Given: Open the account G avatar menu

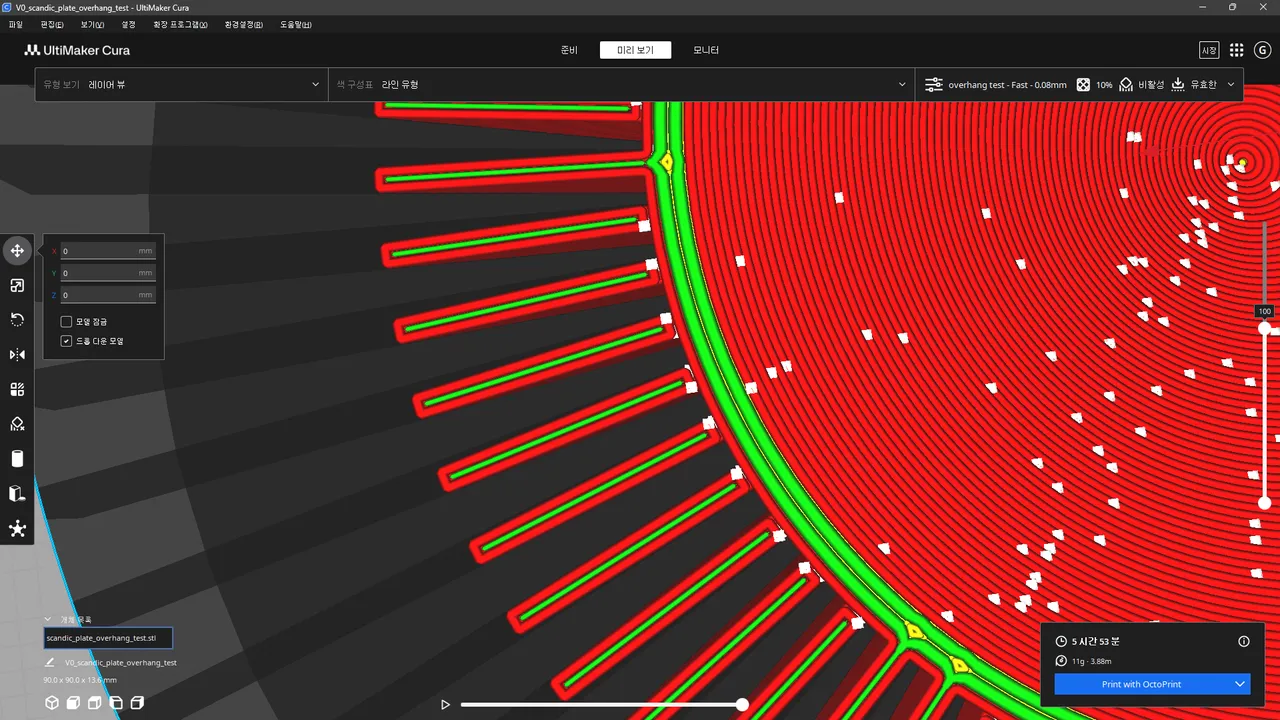Looking at the screenshot, I should [x=1262, y=50].
